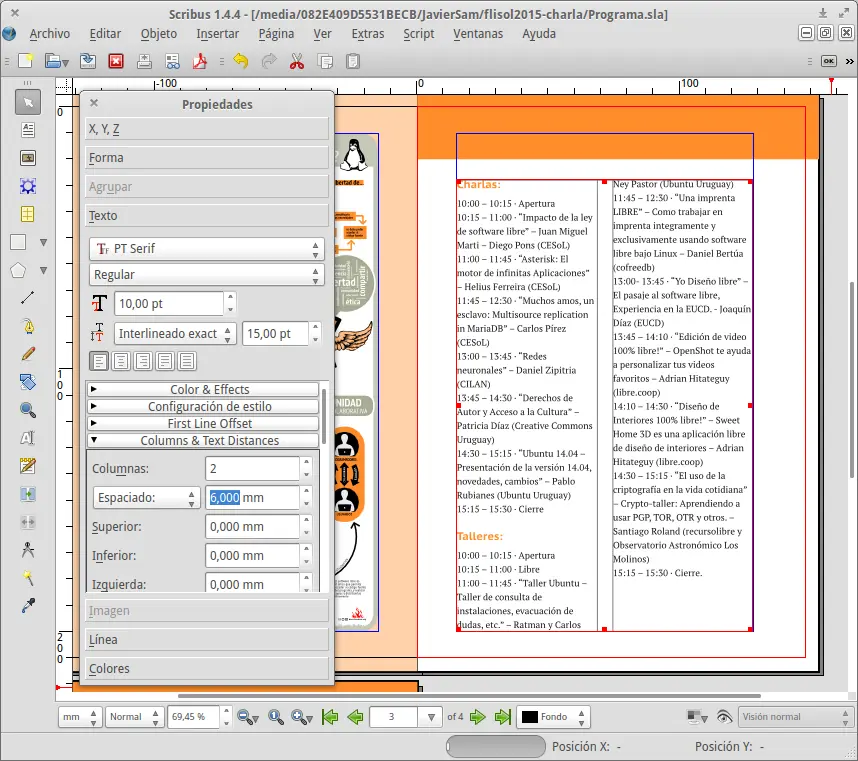
Task: Export as PDF from the toolbar
Action: (200, 61)
